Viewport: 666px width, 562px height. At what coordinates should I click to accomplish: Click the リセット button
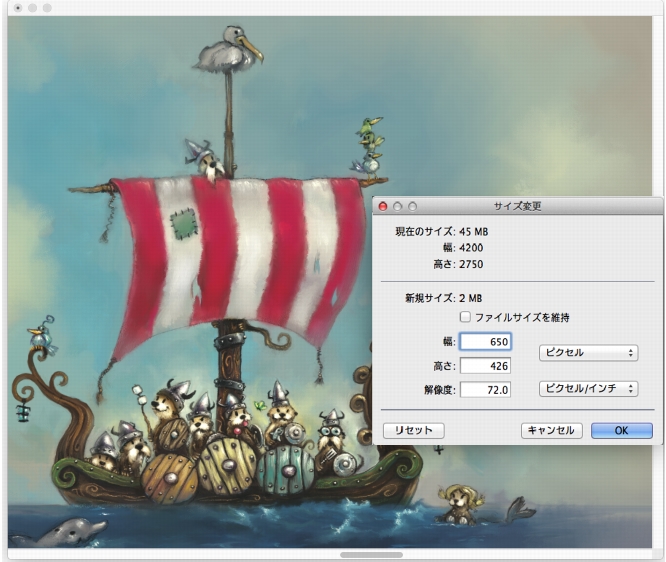coord(414,430)
